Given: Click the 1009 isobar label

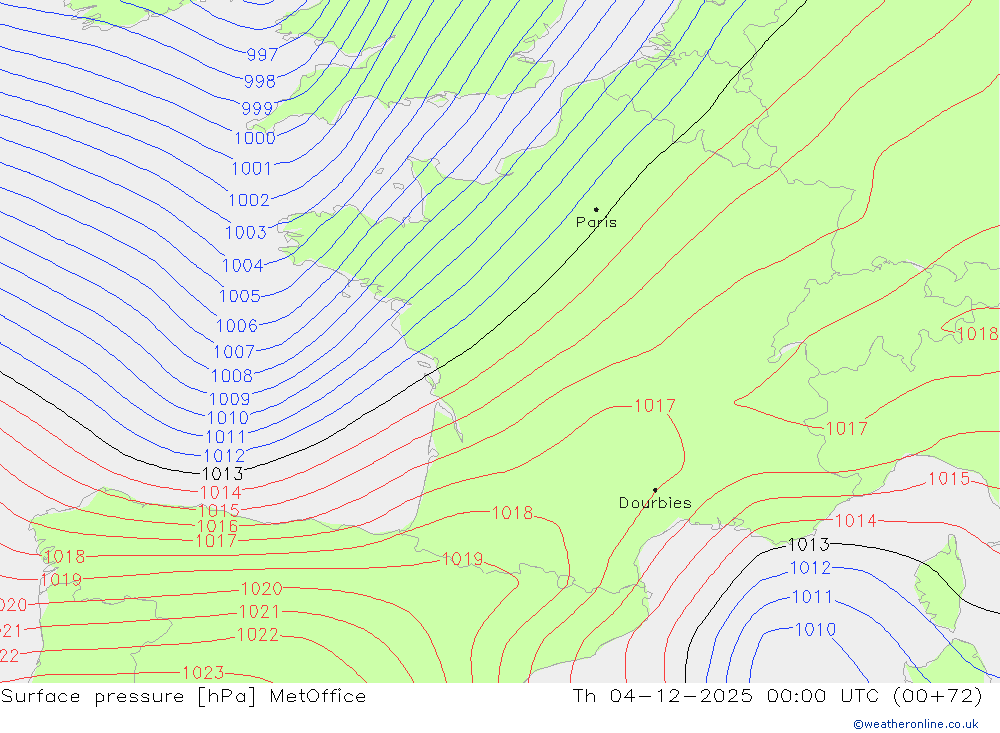Looking at the screenshot, I should [x=230, y=399].
